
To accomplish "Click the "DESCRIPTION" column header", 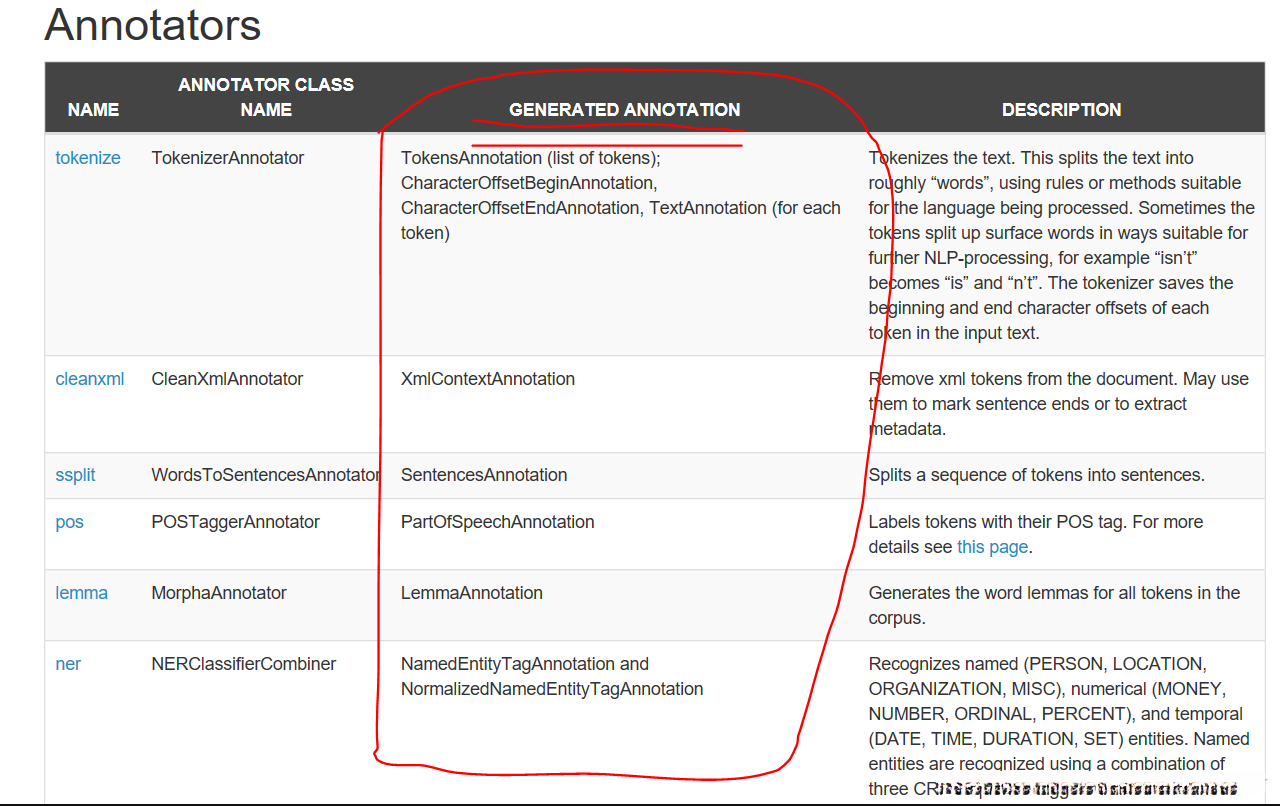I will [x=1061, y=110].
